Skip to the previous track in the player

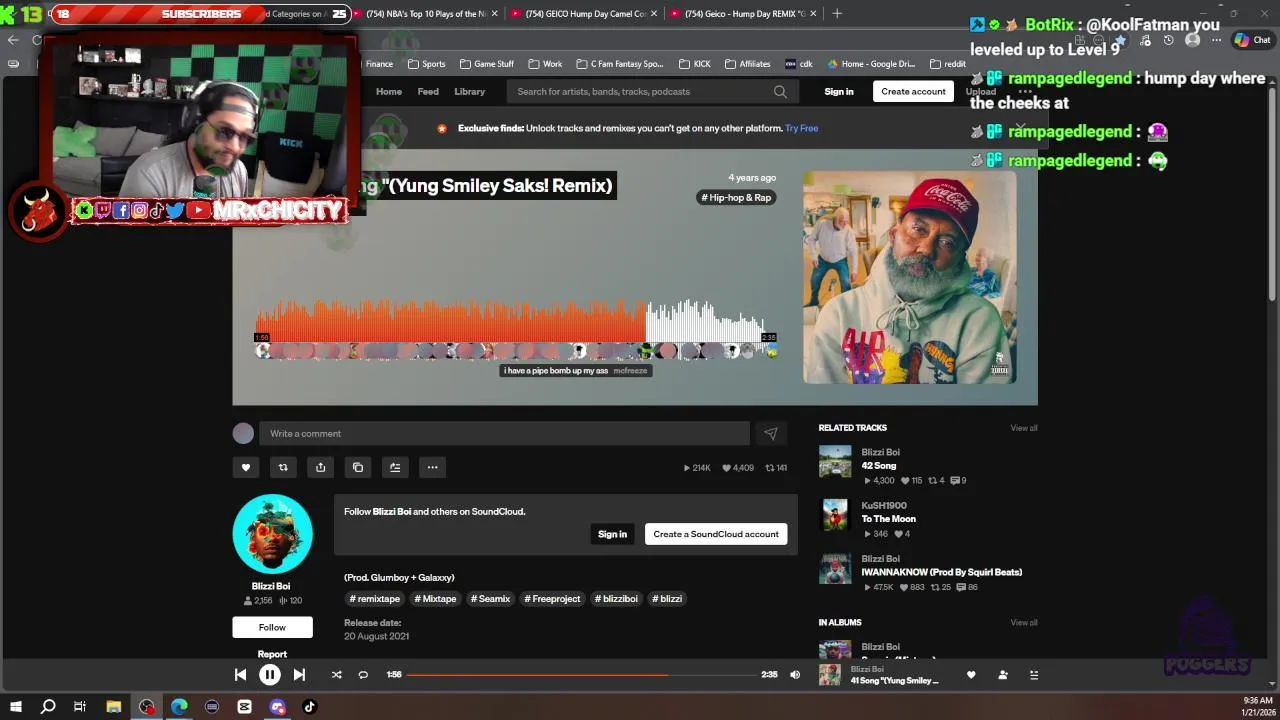pyautogui.click(x=240, y=675)
